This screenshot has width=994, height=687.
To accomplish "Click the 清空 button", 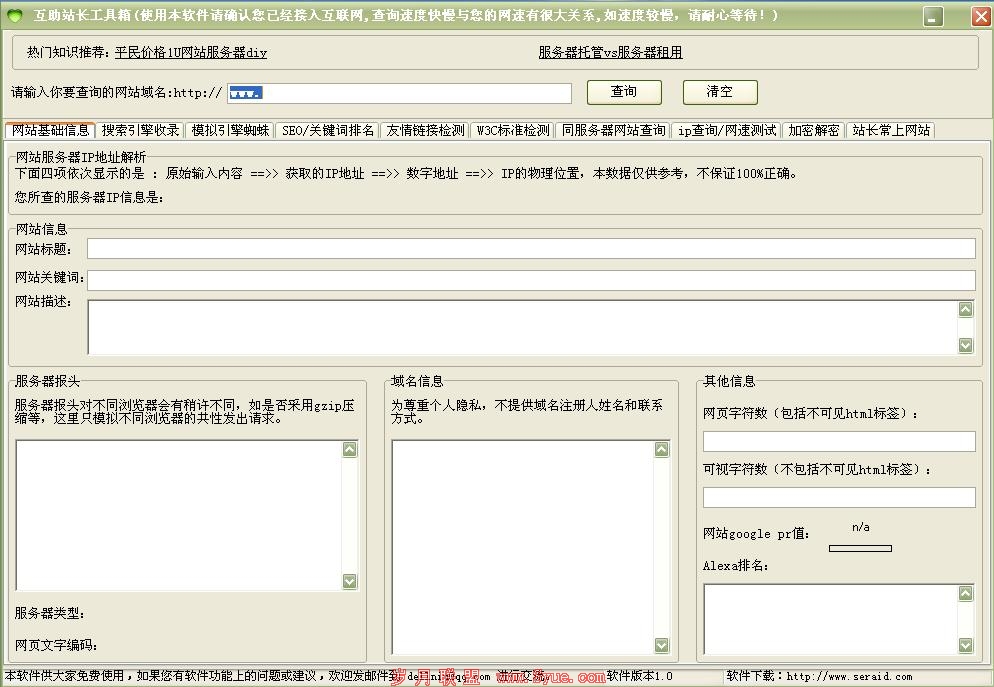I will pos(720,92).
